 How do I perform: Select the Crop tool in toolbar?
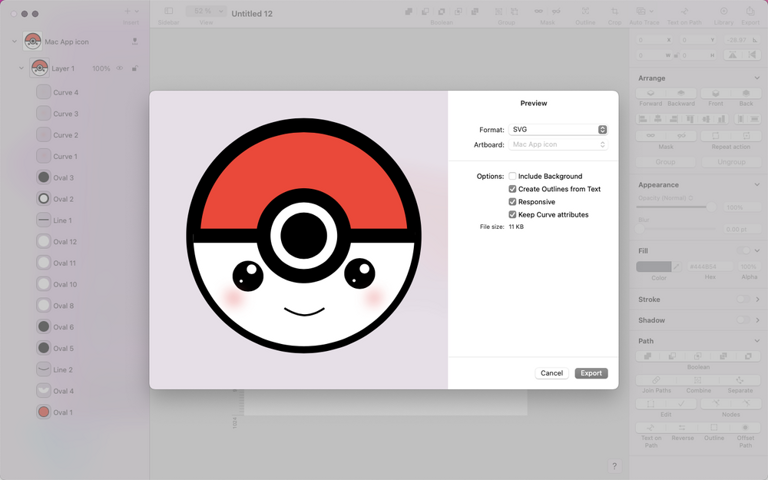tap(614, 11)
